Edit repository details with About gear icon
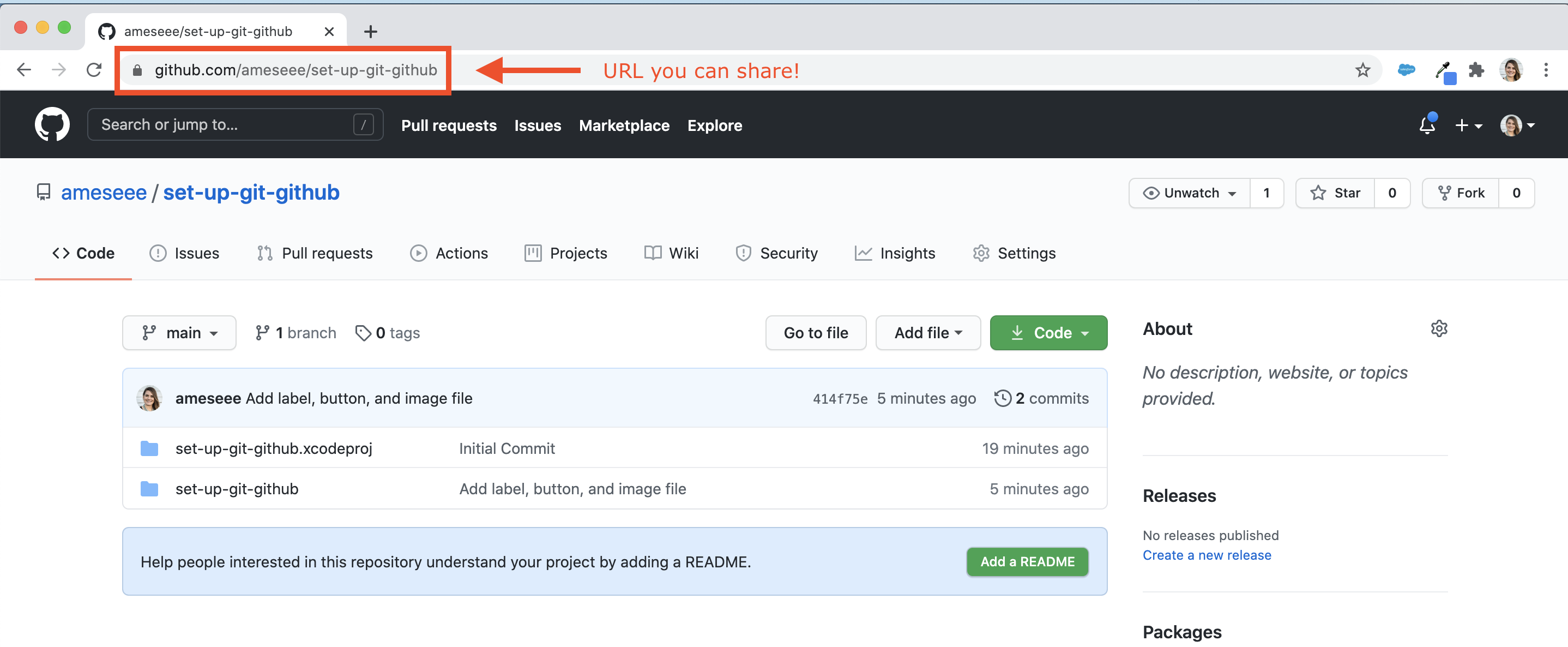 [x=1438, y=328]
